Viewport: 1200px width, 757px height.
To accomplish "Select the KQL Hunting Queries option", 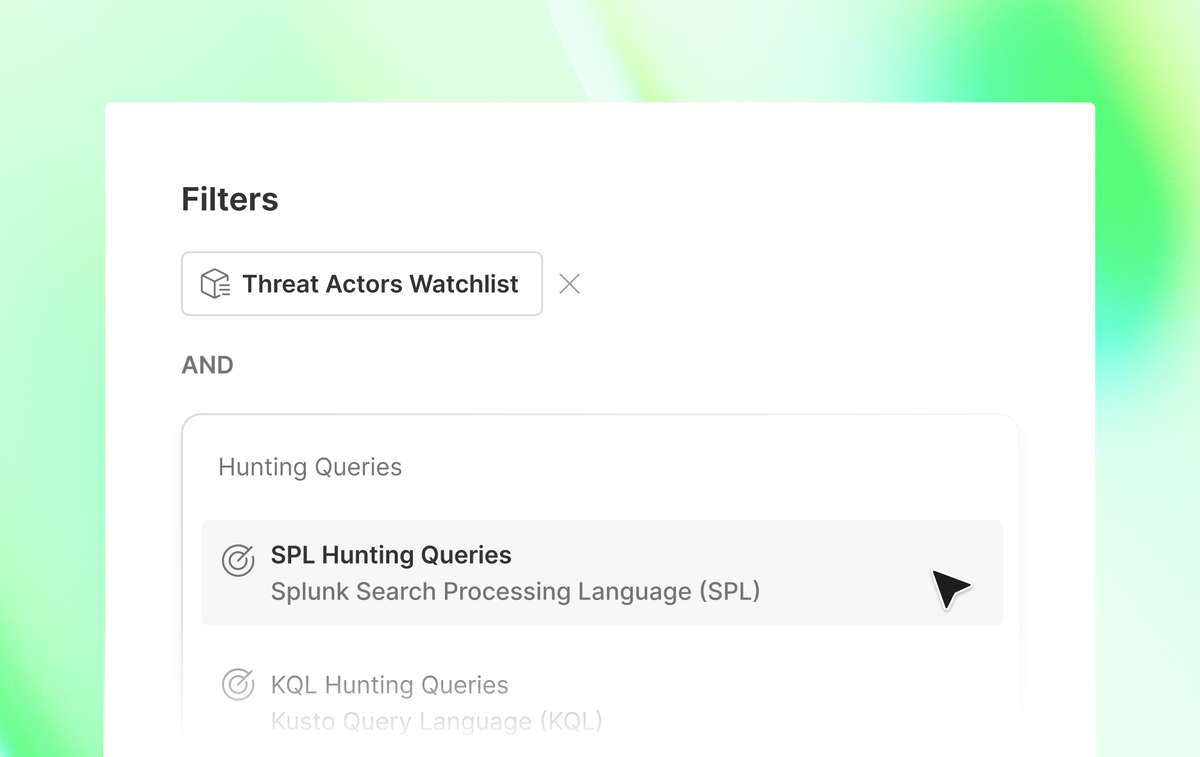I will (602, 701).
